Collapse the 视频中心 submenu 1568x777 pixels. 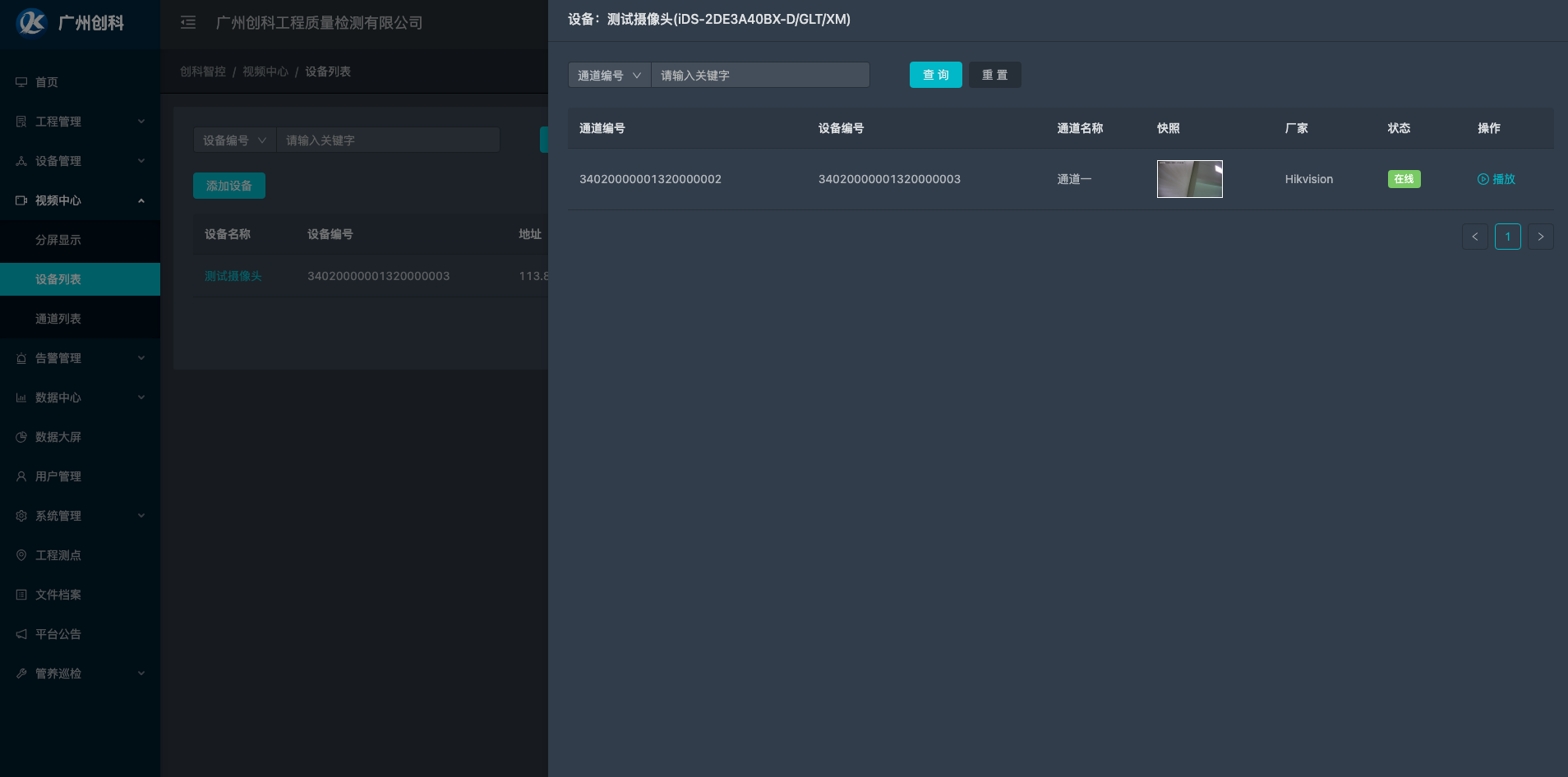tap(80, 200)
